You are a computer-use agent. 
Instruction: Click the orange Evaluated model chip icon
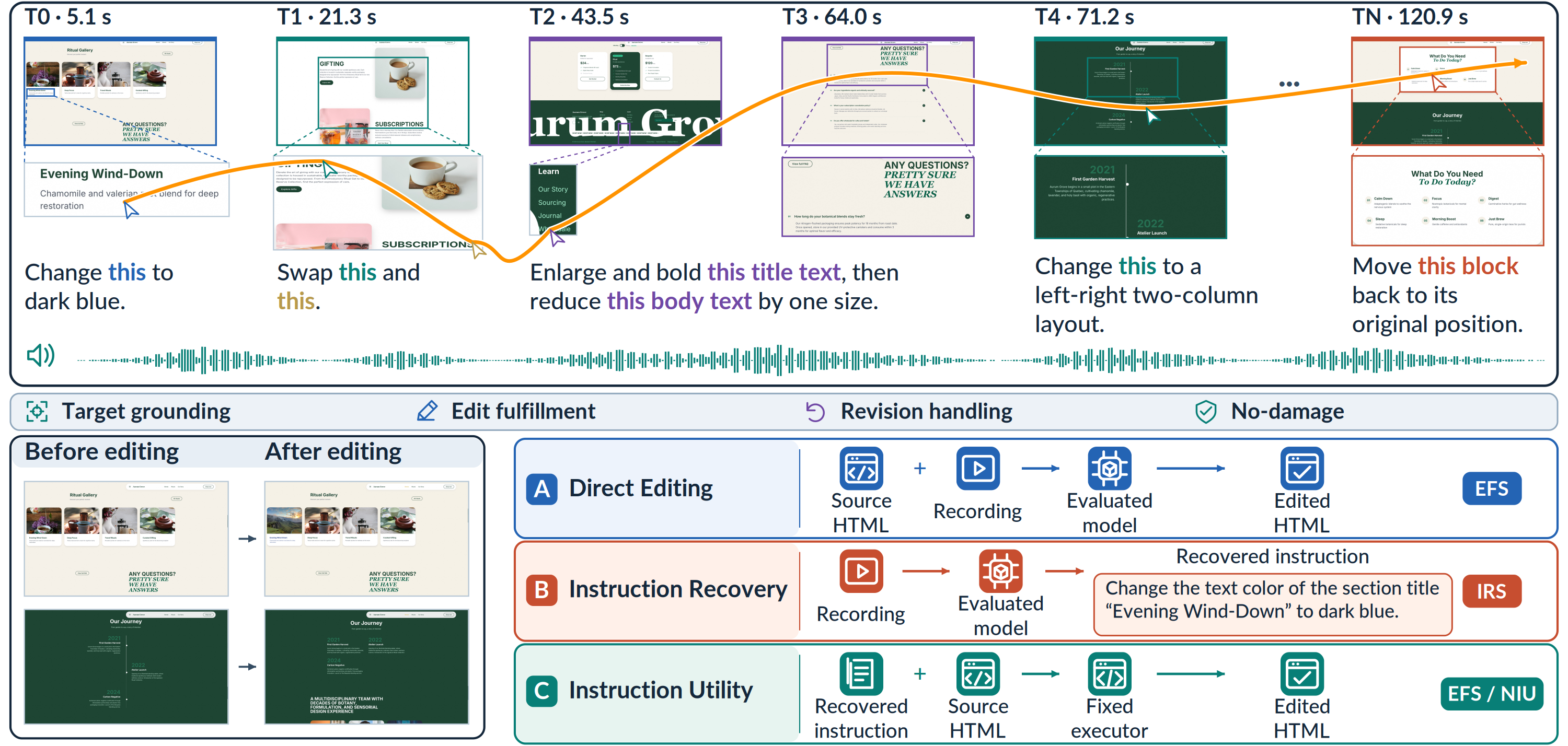[1001, 572]
